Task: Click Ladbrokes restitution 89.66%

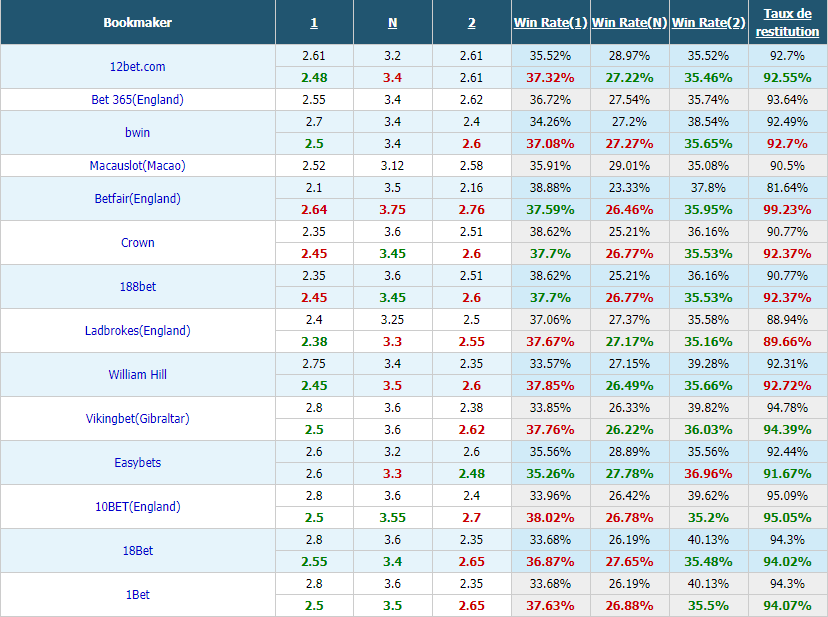Action: (787, 342)
